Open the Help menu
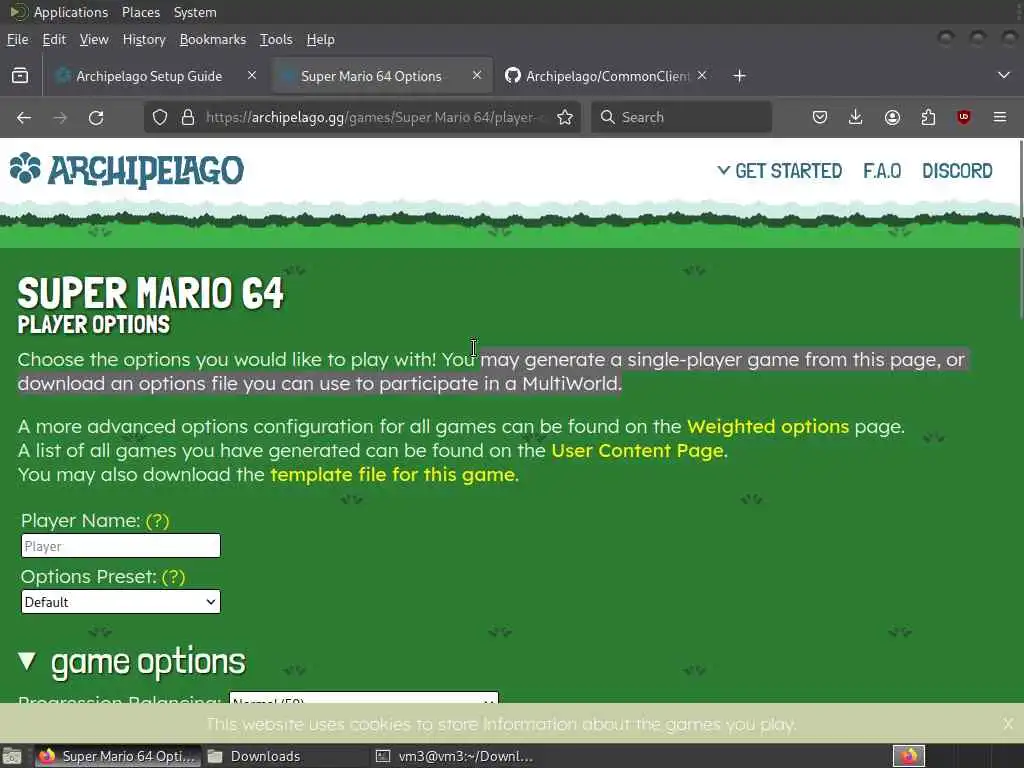The height and width of the screenshot is (768, 1024). coord(321,40)
